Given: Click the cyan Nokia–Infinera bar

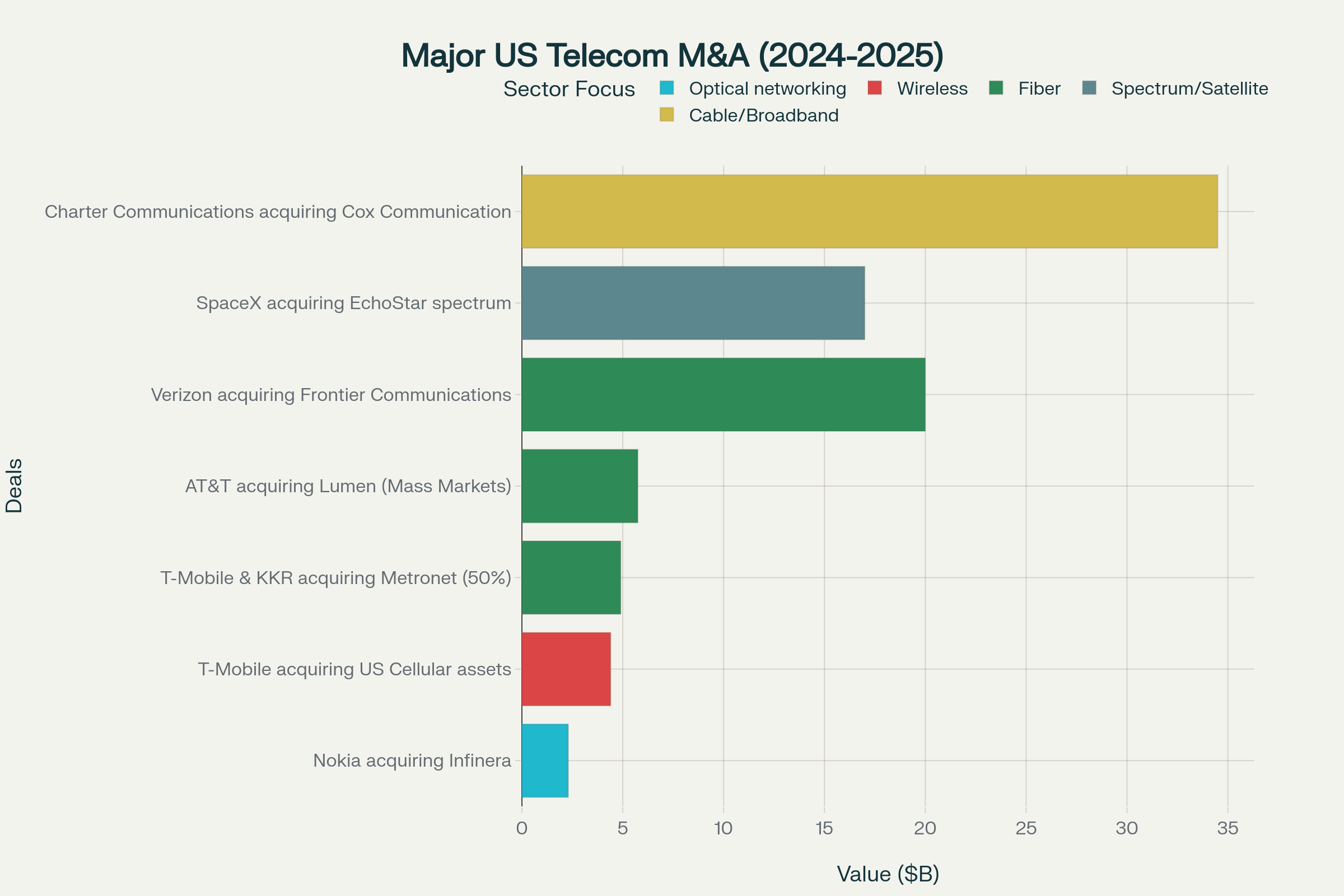Looking at the screenshot, I should (x=545, y=760).
